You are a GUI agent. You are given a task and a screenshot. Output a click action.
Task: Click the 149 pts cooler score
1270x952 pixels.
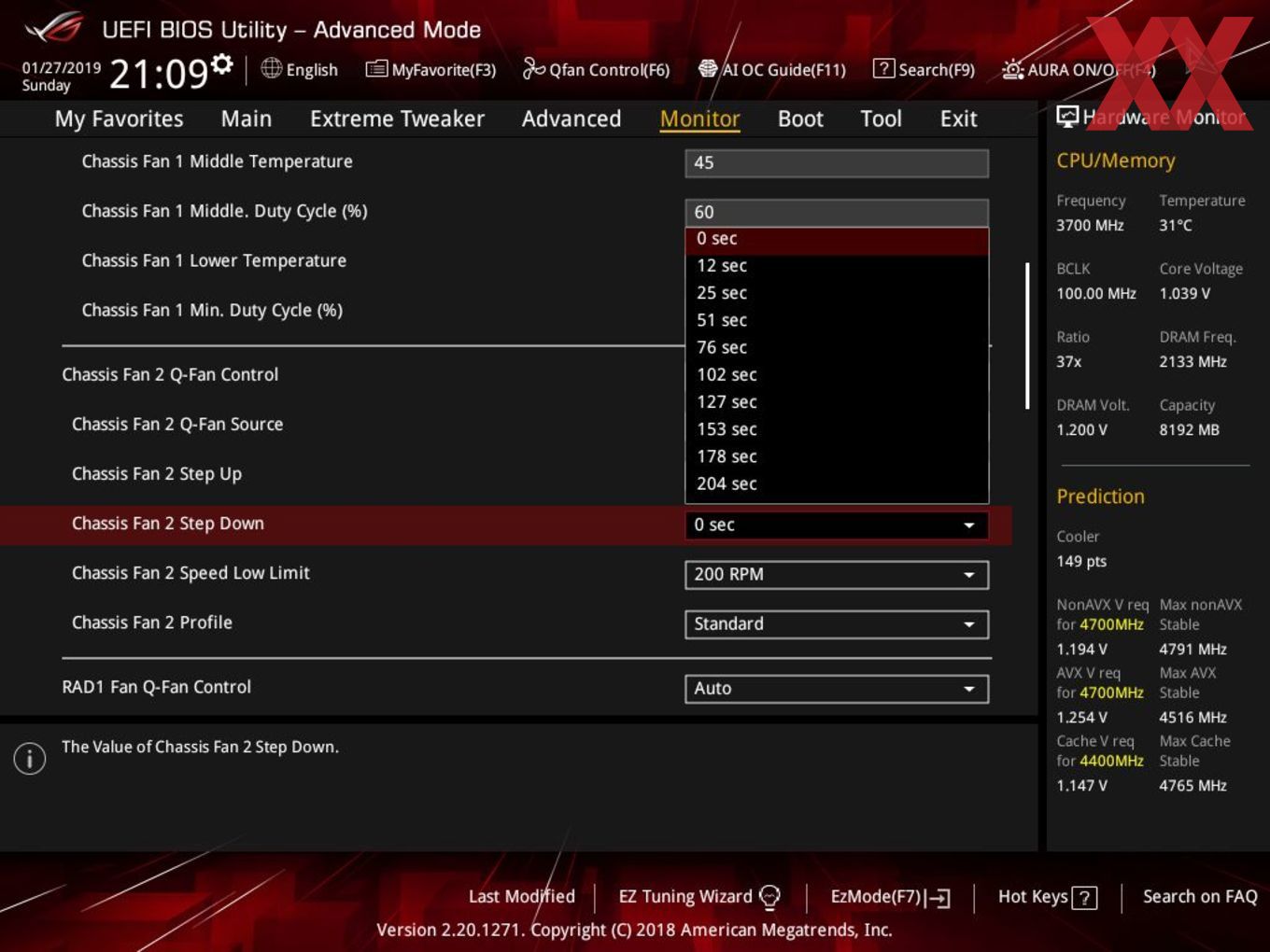(x=1081, y=561)
